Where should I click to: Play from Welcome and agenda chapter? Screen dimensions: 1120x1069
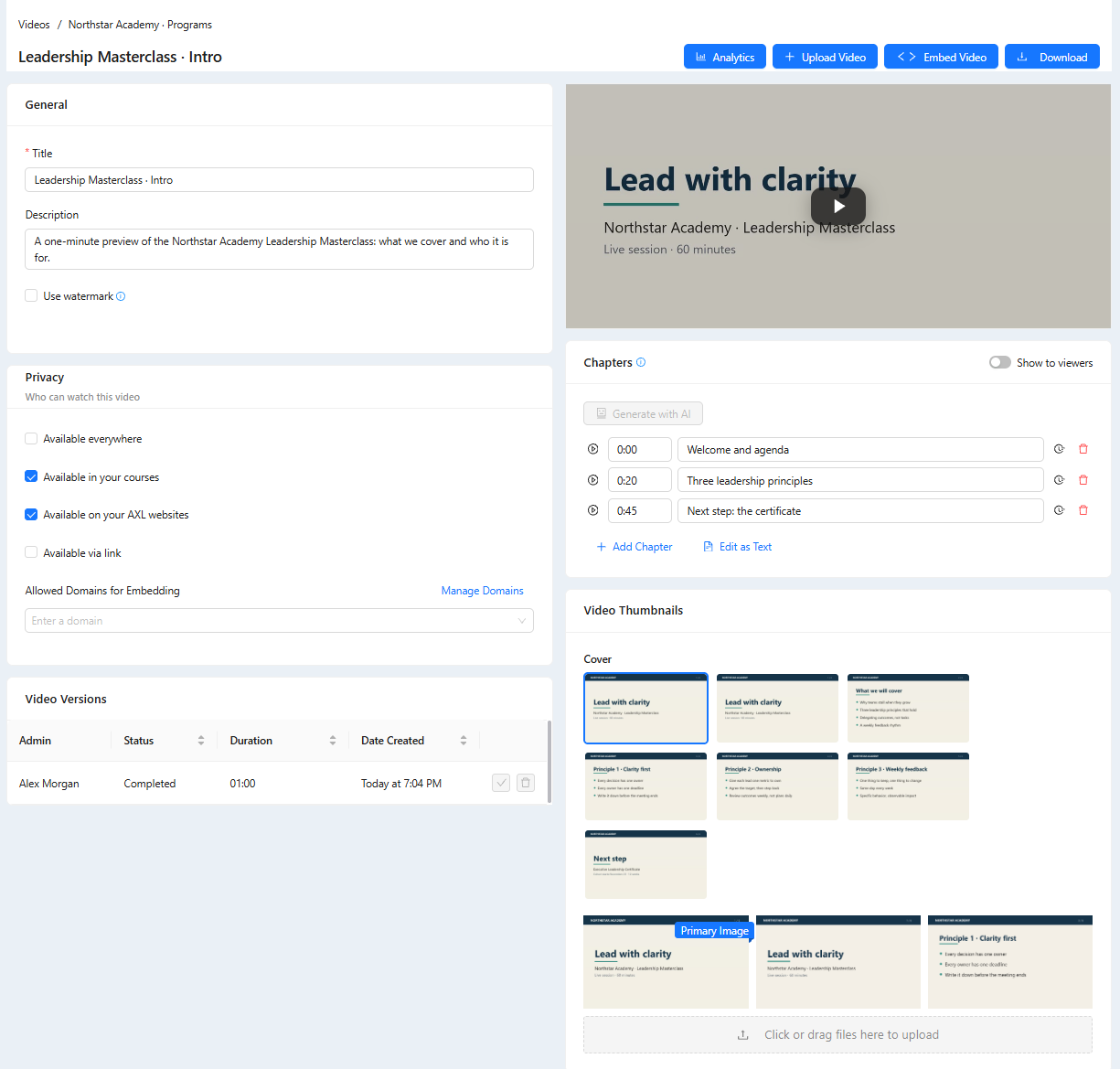(x=593, y=449)
